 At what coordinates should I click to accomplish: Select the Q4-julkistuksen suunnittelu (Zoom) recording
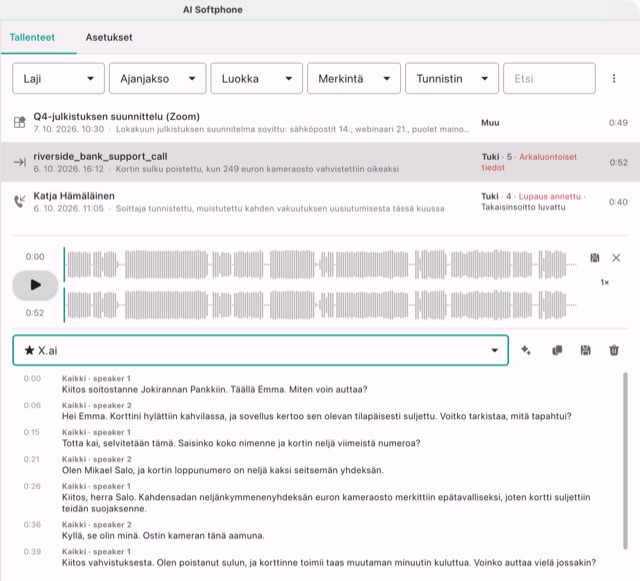tap(320, 122)
